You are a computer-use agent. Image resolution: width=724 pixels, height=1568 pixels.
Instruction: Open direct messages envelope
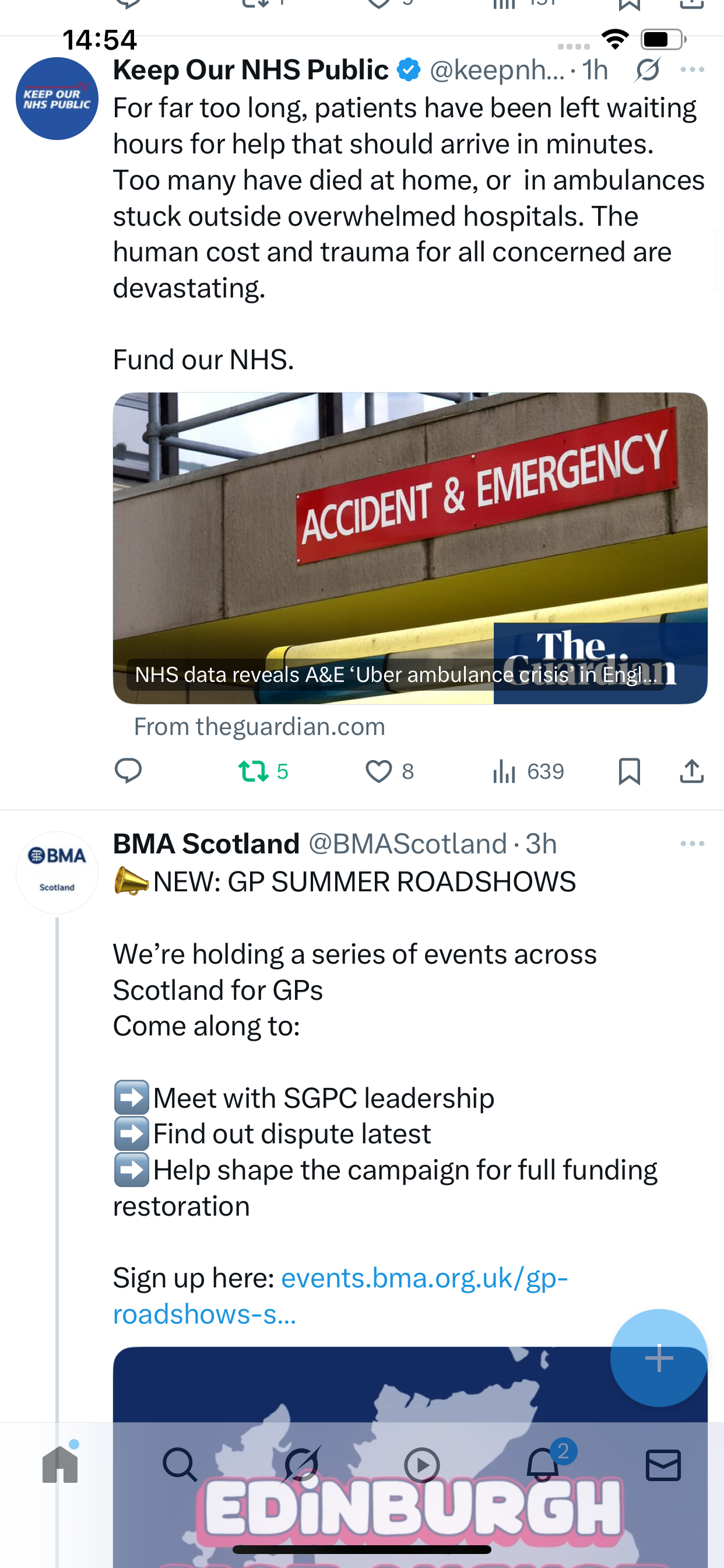point(663,1465)
